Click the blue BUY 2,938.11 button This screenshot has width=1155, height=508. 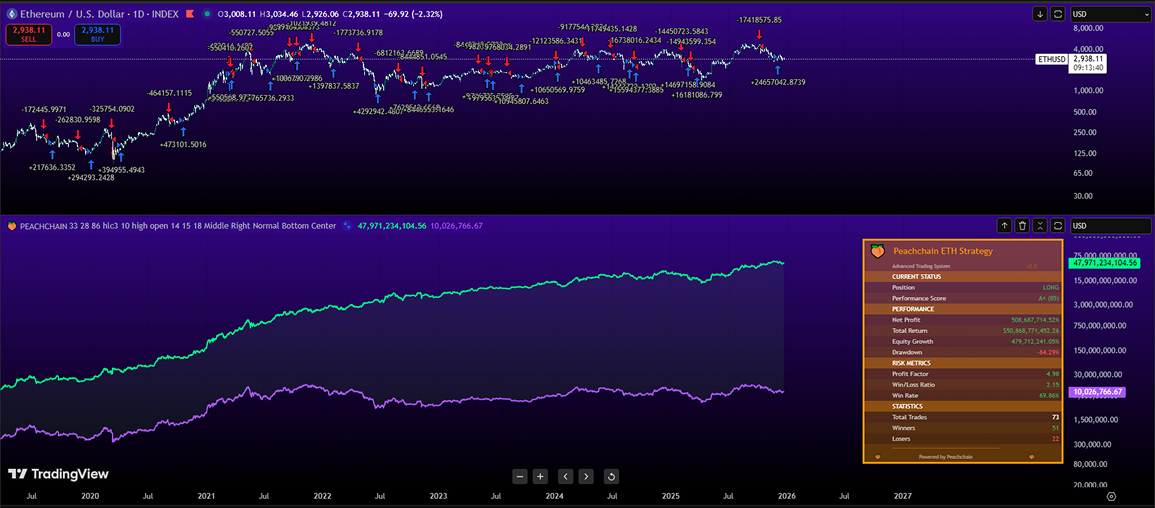tap(100, 34)
